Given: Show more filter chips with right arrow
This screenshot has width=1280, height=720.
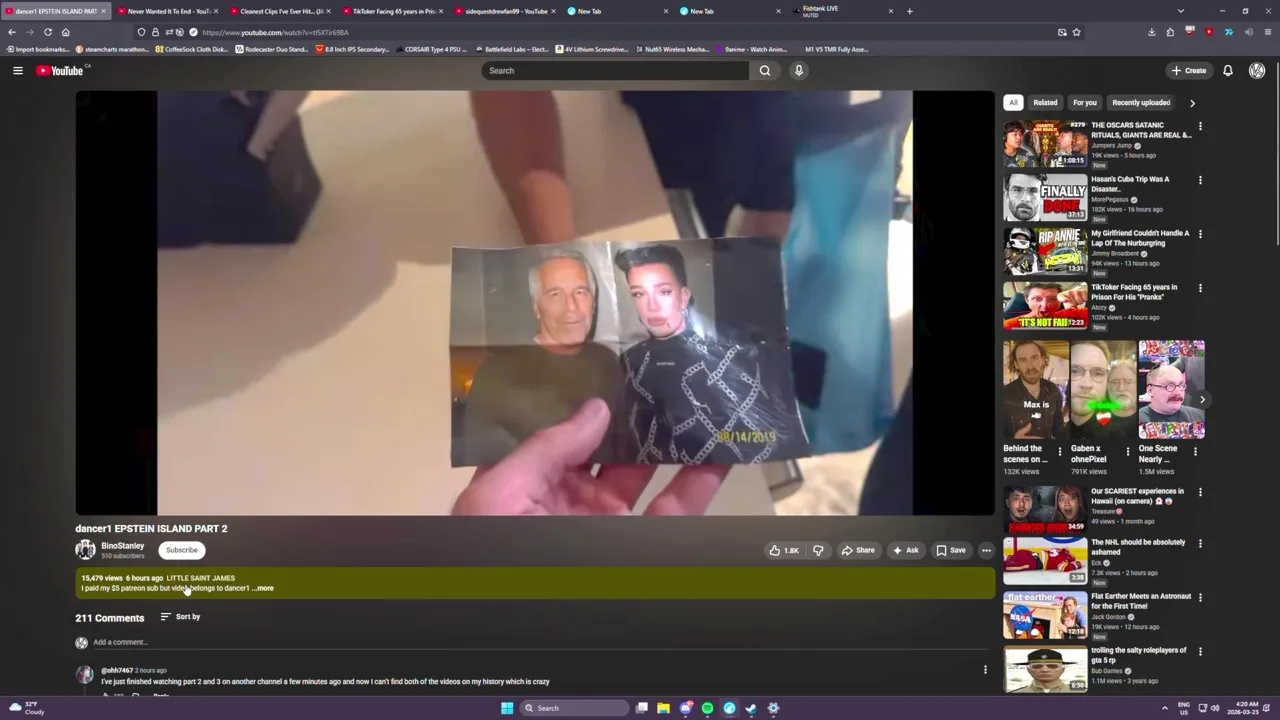Looking at the screenshot, I should (x=1192, y=102).
